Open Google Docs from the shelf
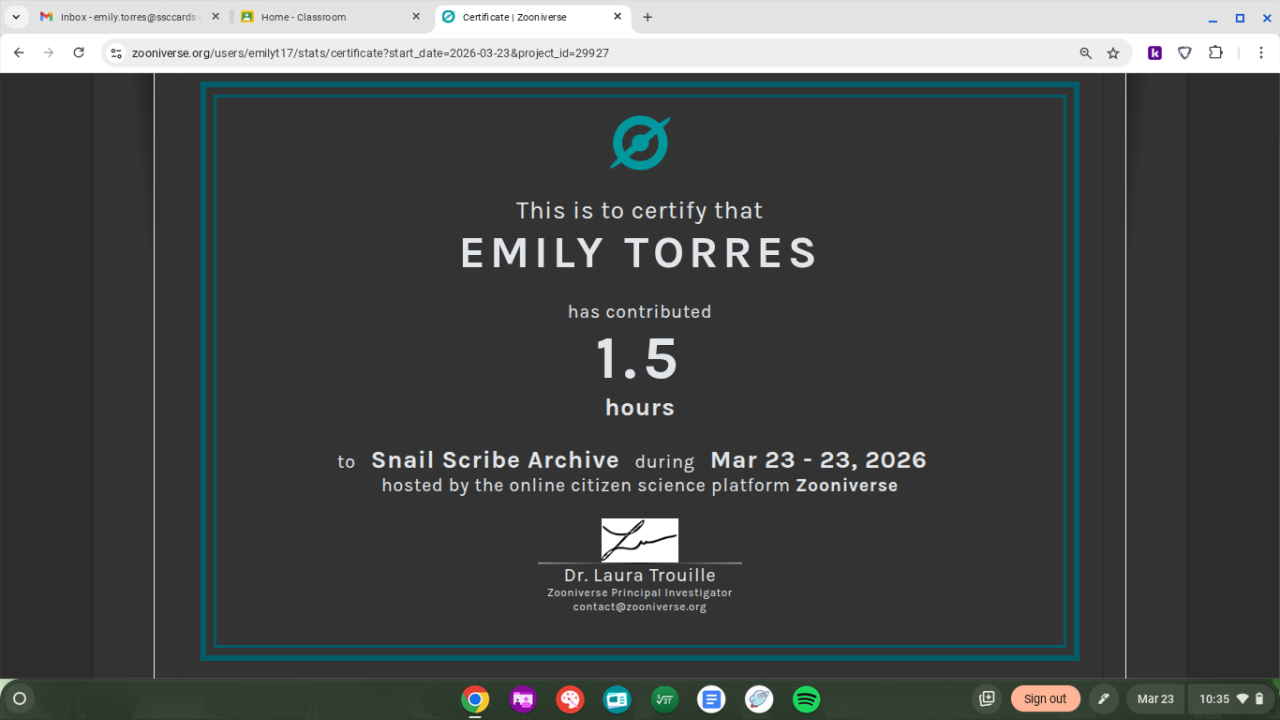This screenshot has width=1280, height=720. tap(711, 699)
